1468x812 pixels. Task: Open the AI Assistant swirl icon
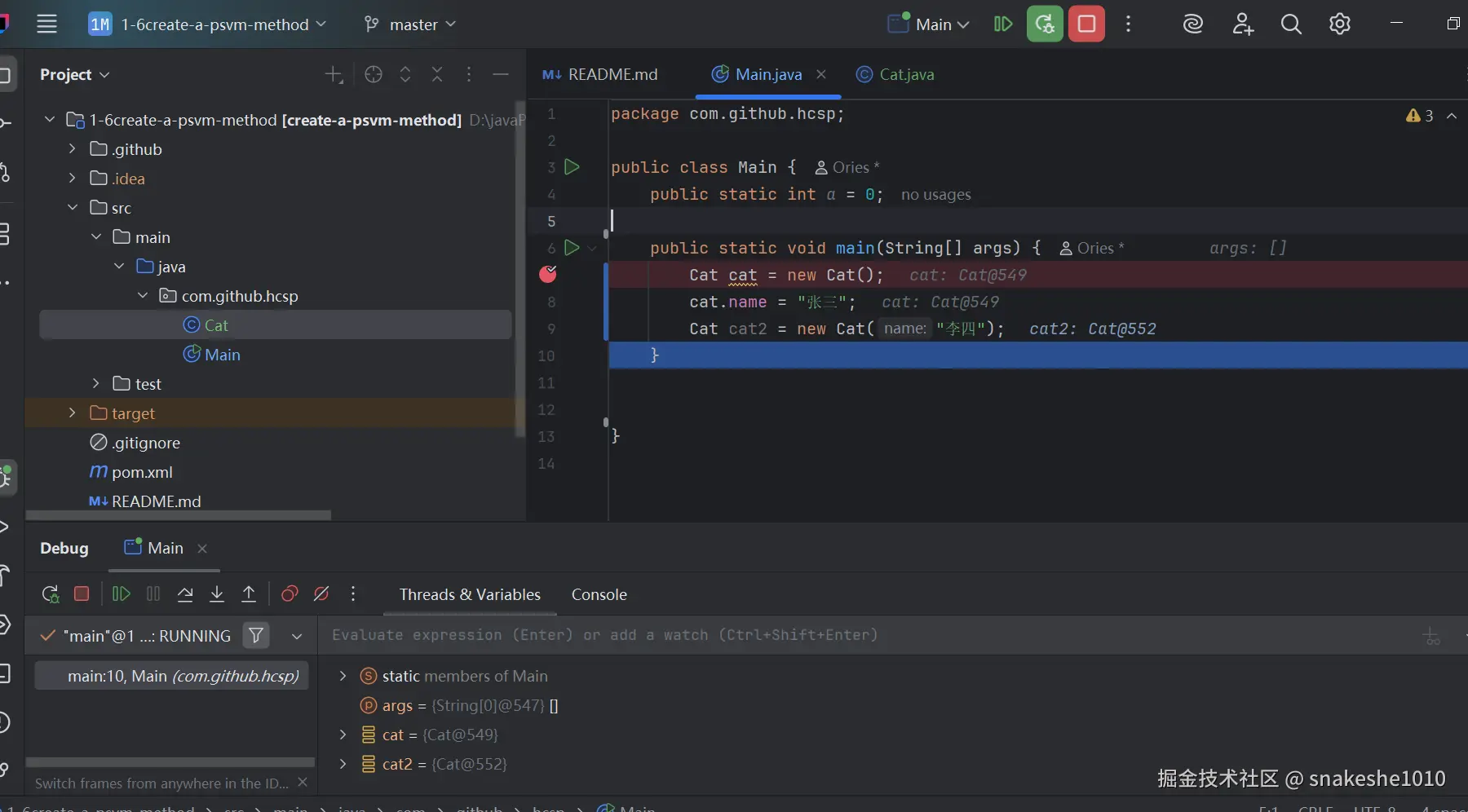[1193, 24]
